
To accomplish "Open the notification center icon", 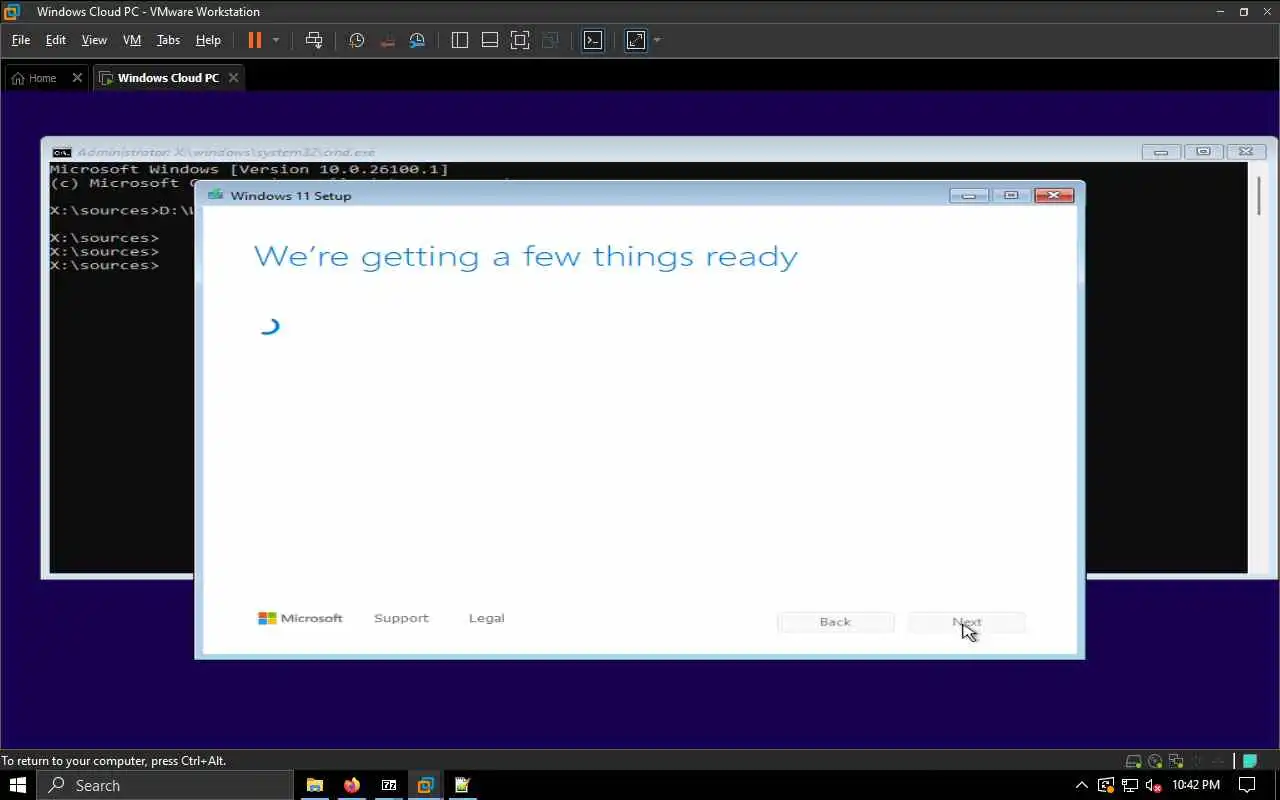I will click(x=1247, y=785).
